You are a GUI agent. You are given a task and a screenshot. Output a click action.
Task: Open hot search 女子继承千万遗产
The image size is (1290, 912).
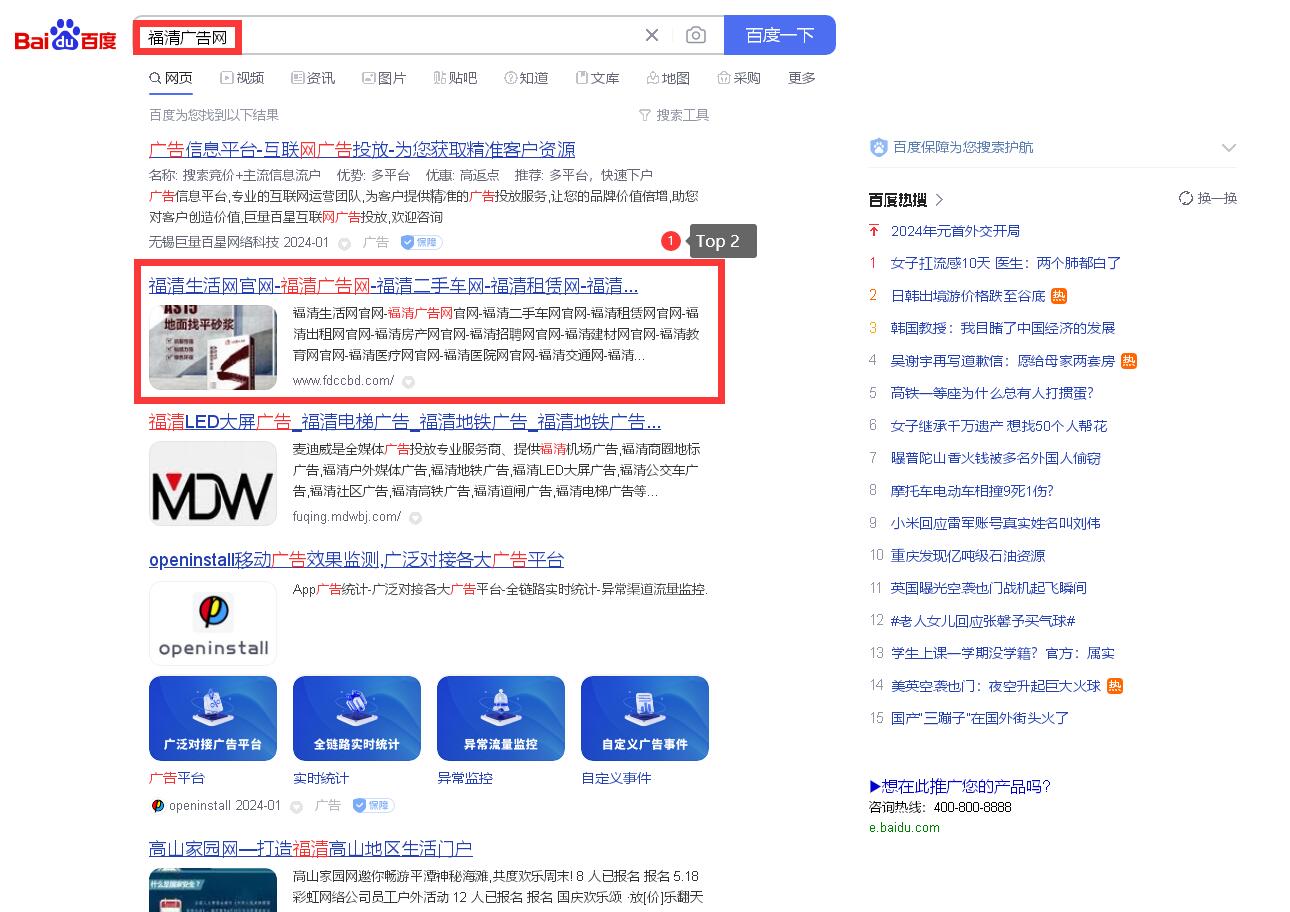[x=999, y=426]
